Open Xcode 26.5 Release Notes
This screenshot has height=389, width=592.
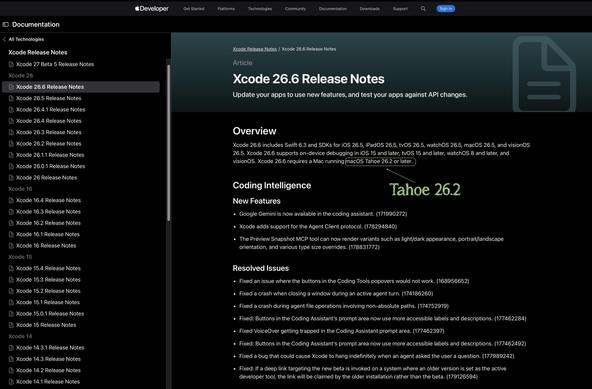(48, 98)
